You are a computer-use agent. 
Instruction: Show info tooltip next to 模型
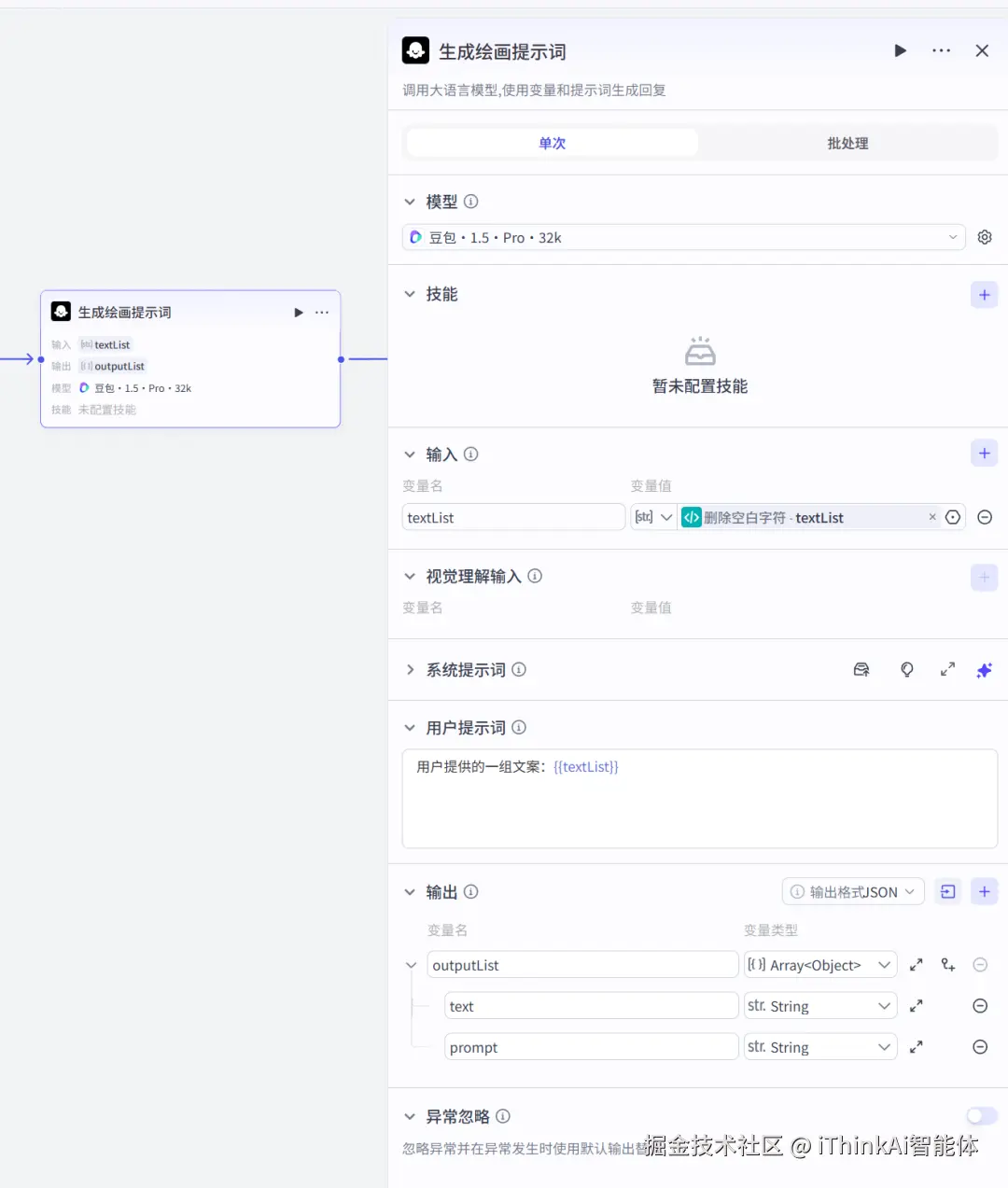point(471,202)
